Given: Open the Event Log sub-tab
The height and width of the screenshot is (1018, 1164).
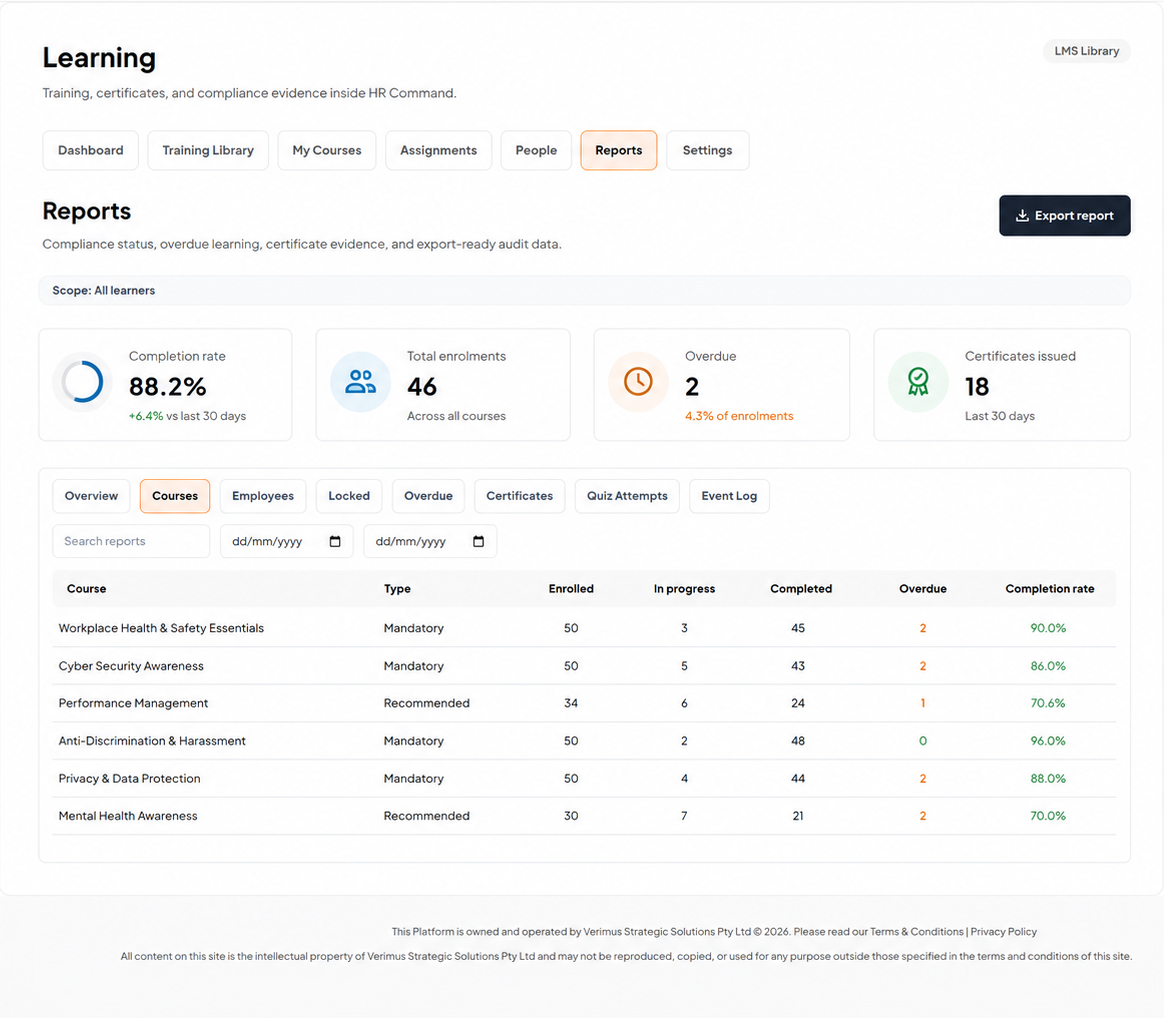Looking at the screenshot, I should [729, 496].
